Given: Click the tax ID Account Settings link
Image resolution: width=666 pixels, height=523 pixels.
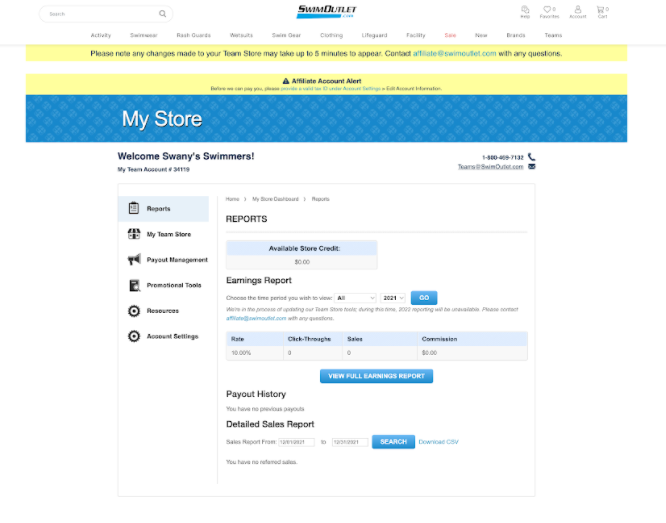Looking at the screenshot, I should (330, 88).
